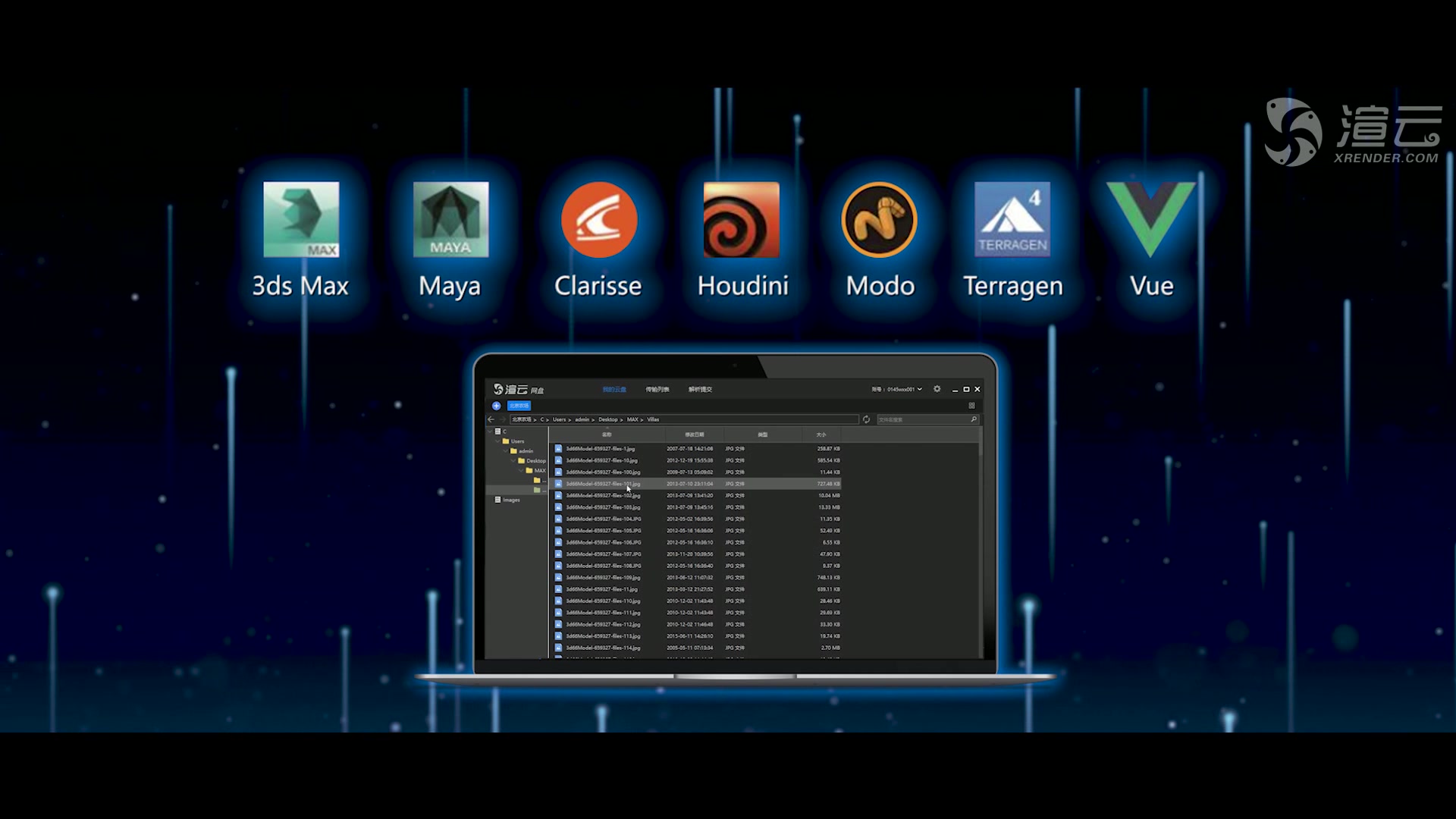This screenshot has height=819, width=1456.
Task: Collapse the MAX tree node
Action: [x=521, y=471]
